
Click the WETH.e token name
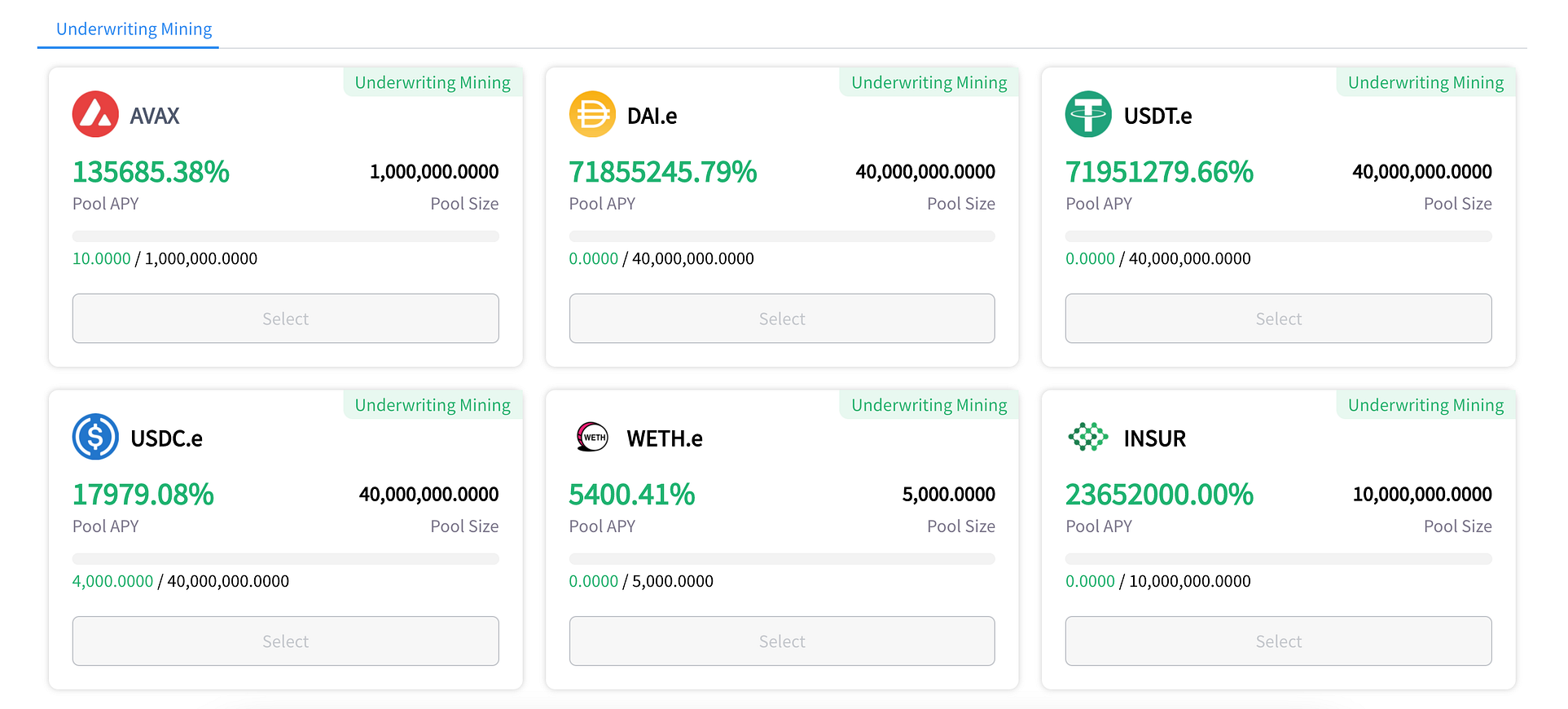pyautogui.click(x=665, y=438)
